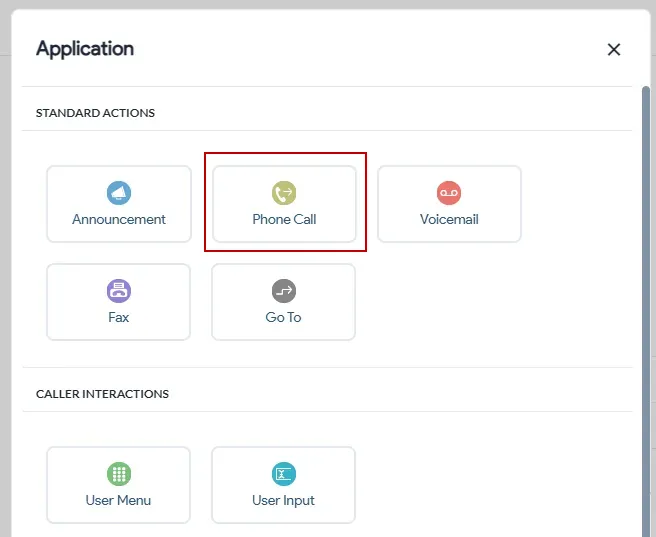Select the Go To label text

[x=284, y=317]
